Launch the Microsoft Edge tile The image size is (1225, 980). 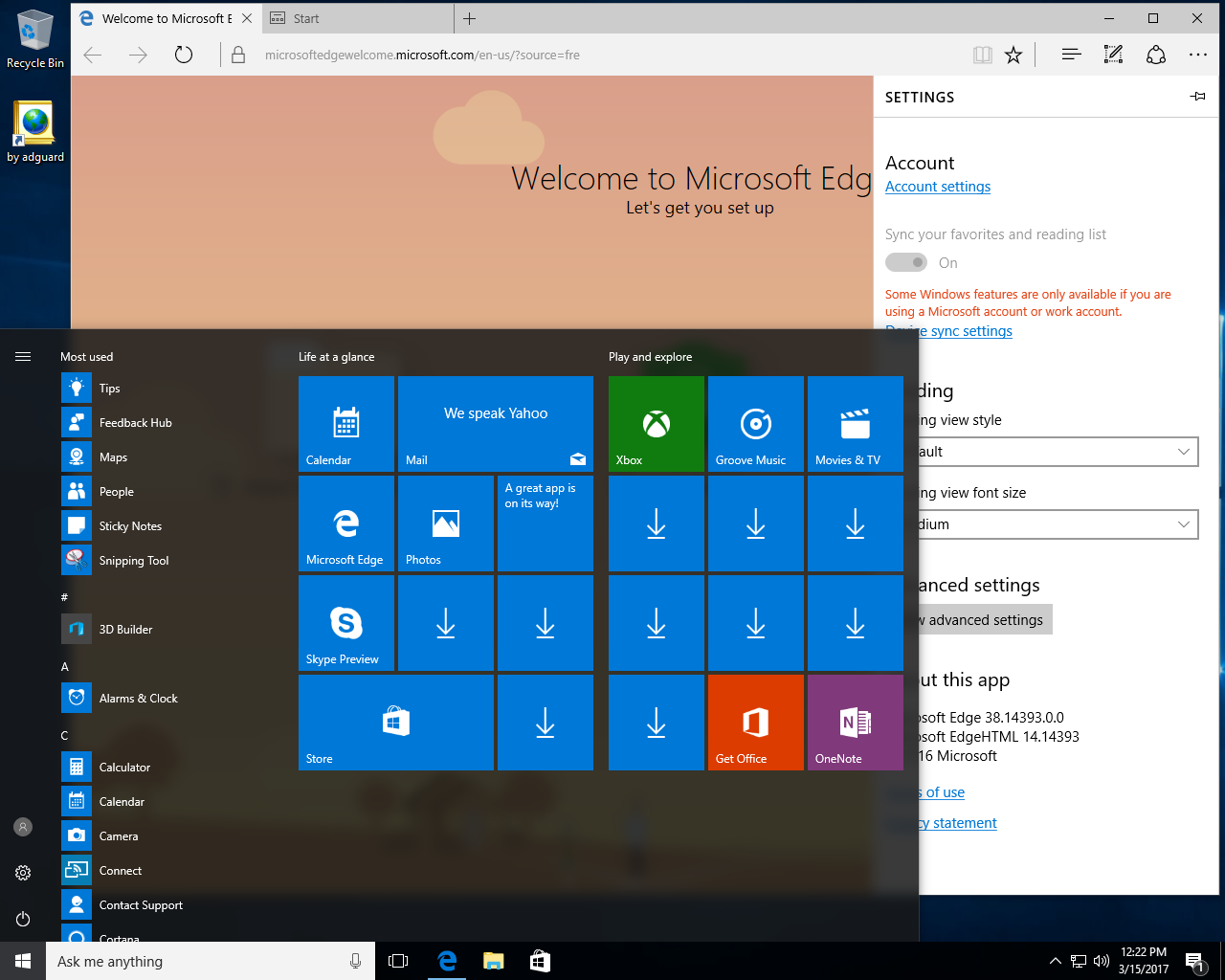tap(346, 523)
